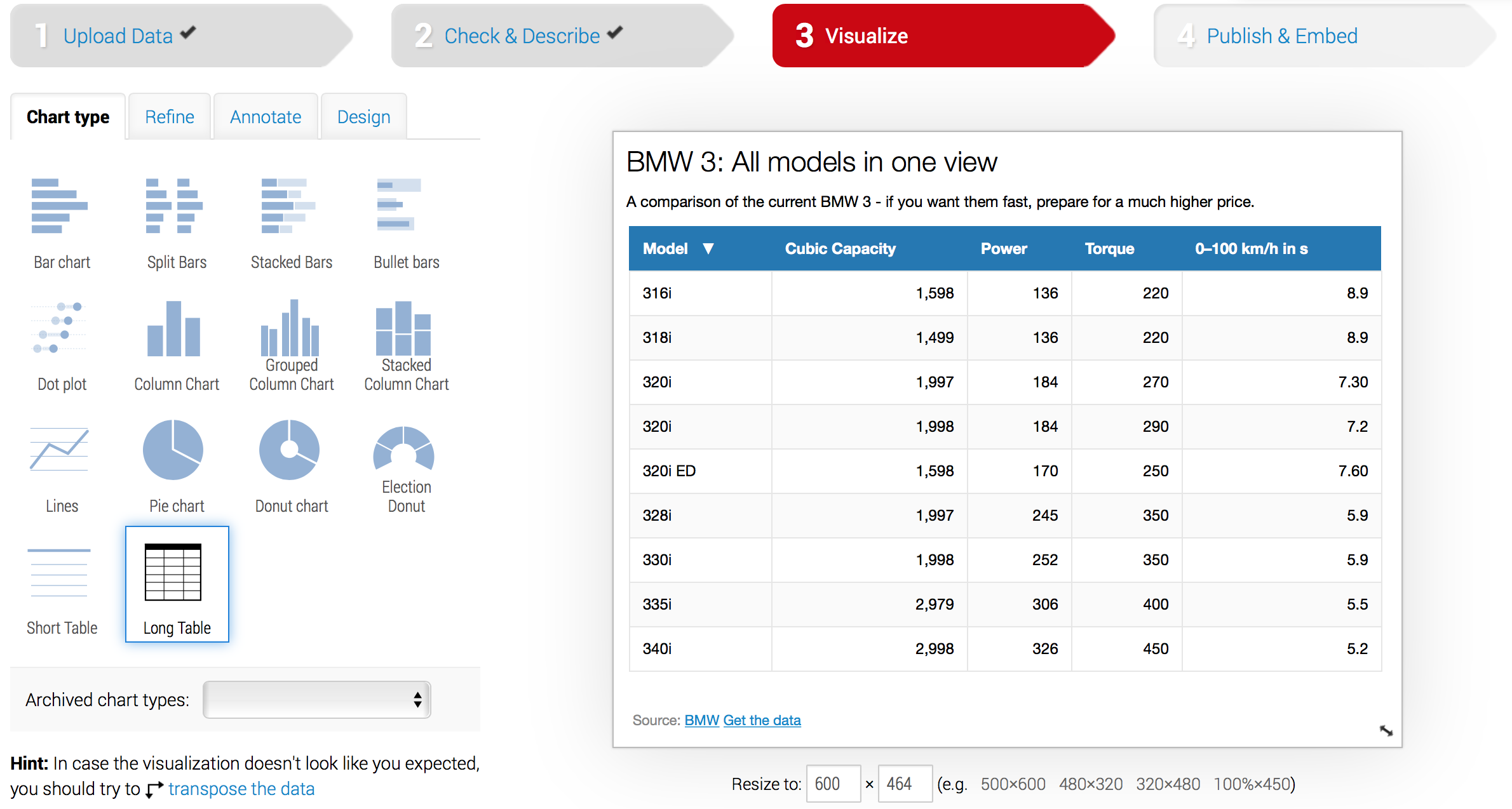The height and width of the screenshot is (809, 1512).
Task: Choose the Split Bars chart icon
Action: [x=175, y=206]
